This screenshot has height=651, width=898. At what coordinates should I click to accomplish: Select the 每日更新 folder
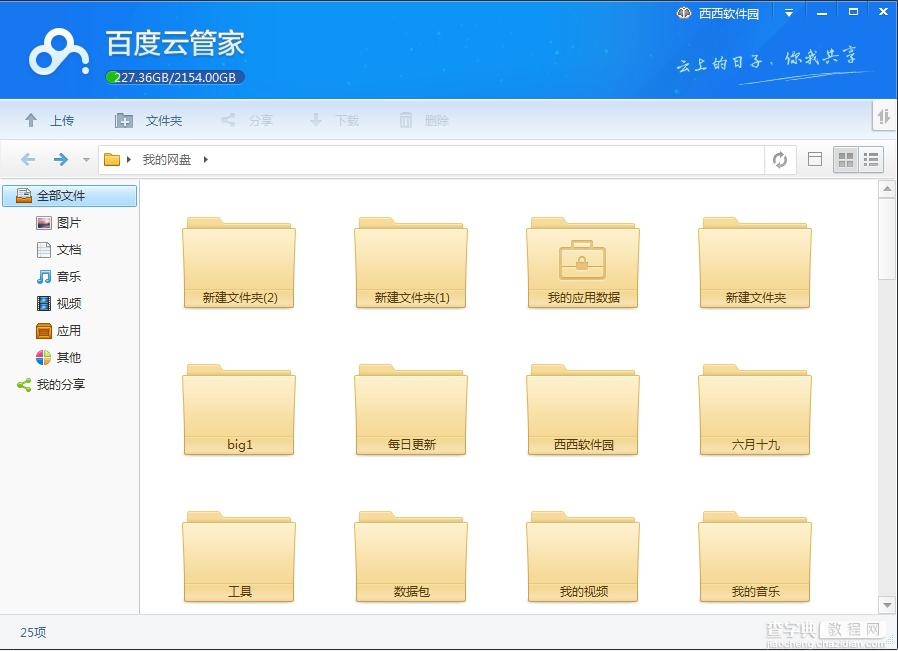tap(411, 409)
